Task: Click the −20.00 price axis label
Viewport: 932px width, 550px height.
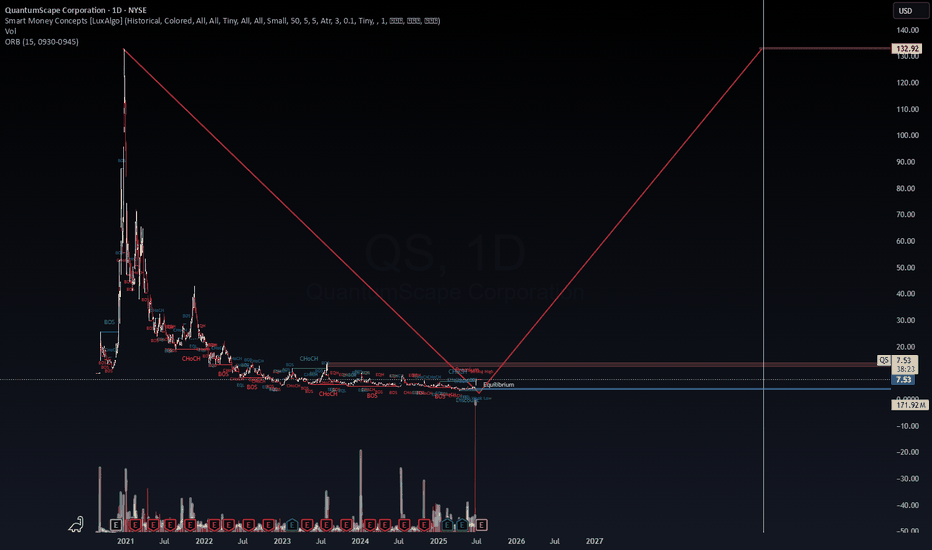Action: (907, 452)
